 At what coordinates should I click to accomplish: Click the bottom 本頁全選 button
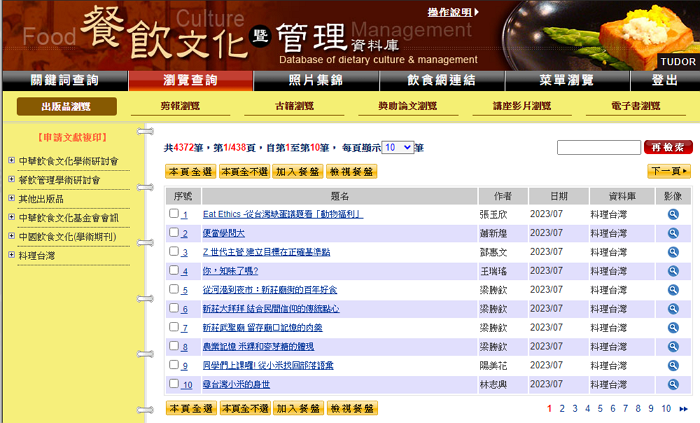tap(191, 408)
